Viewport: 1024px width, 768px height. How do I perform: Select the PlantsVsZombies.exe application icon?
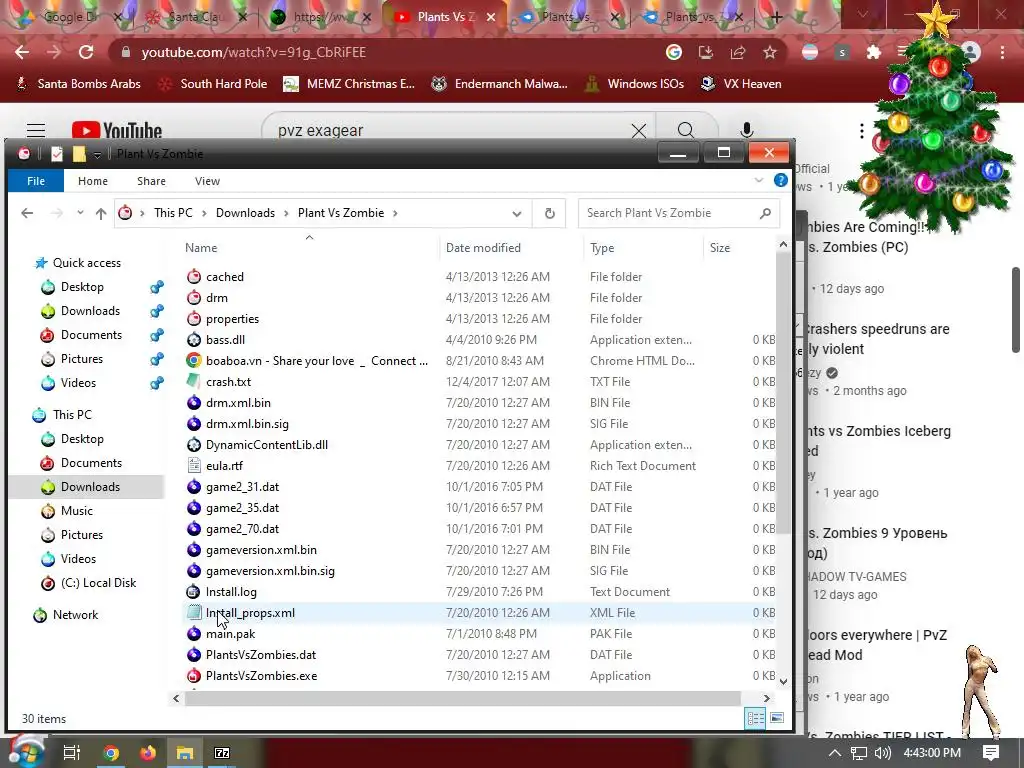click(194, 676)
